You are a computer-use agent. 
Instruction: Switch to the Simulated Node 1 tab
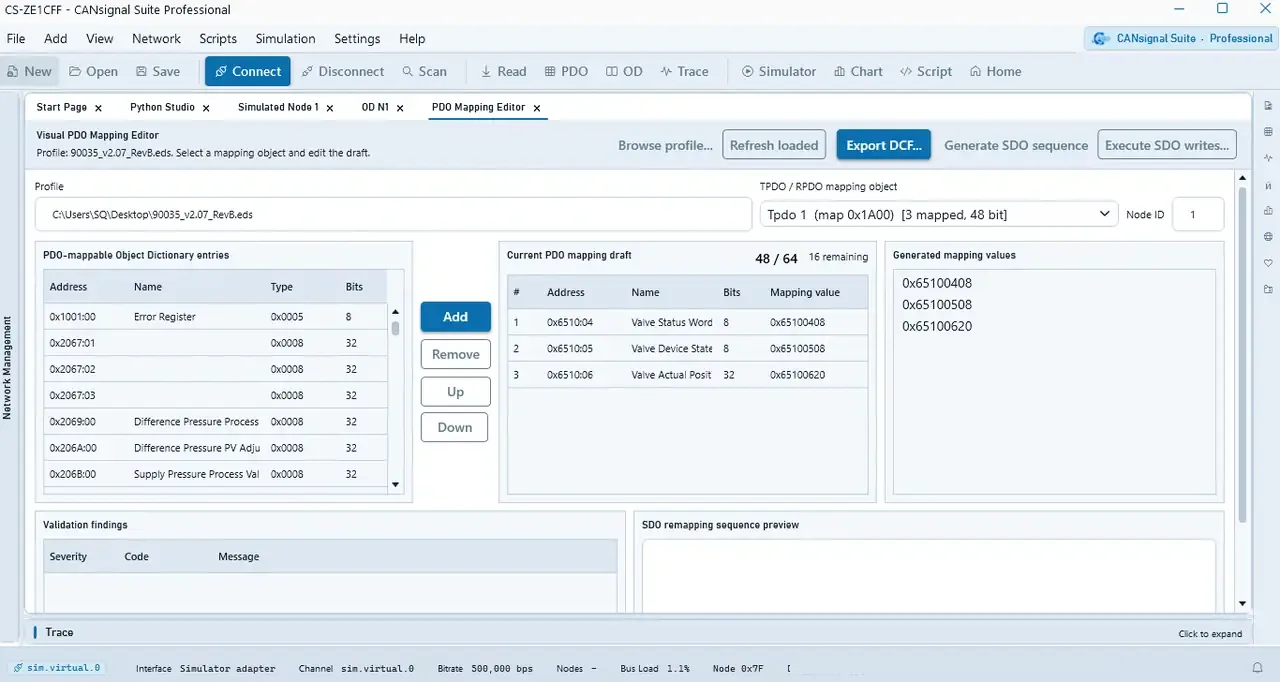tap(278, 107)
